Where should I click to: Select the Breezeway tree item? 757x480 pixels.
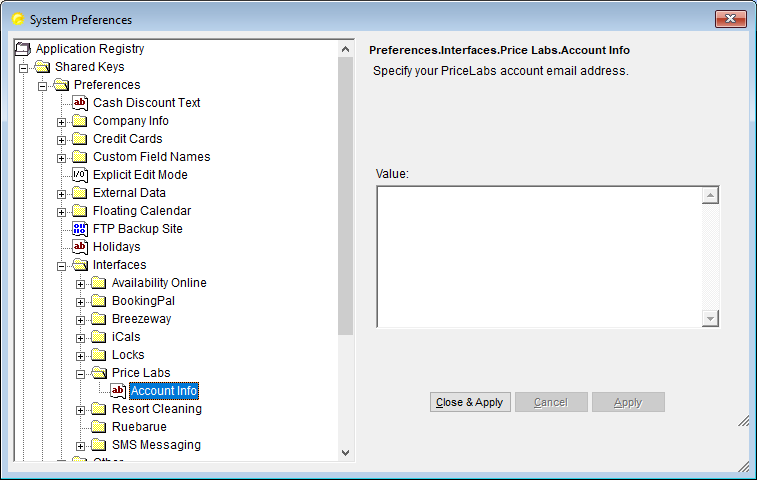click(141, 319)
